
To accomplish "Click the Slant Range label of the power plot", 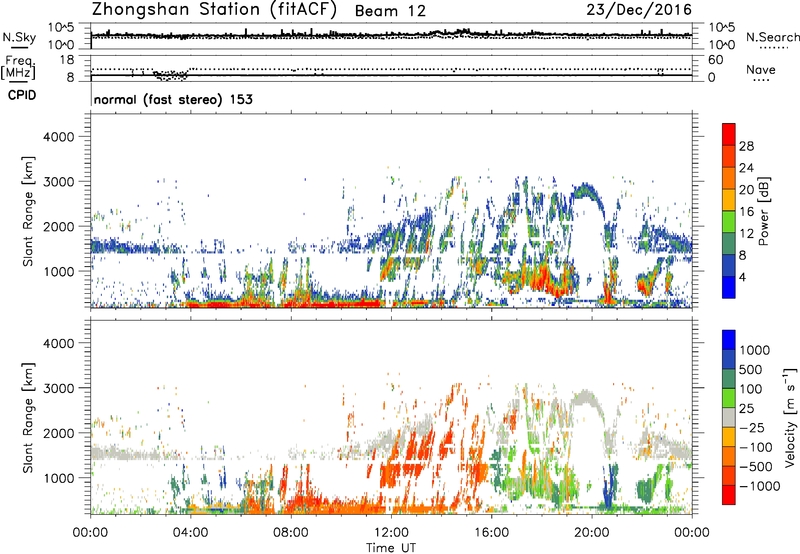I will pos(28,211).
